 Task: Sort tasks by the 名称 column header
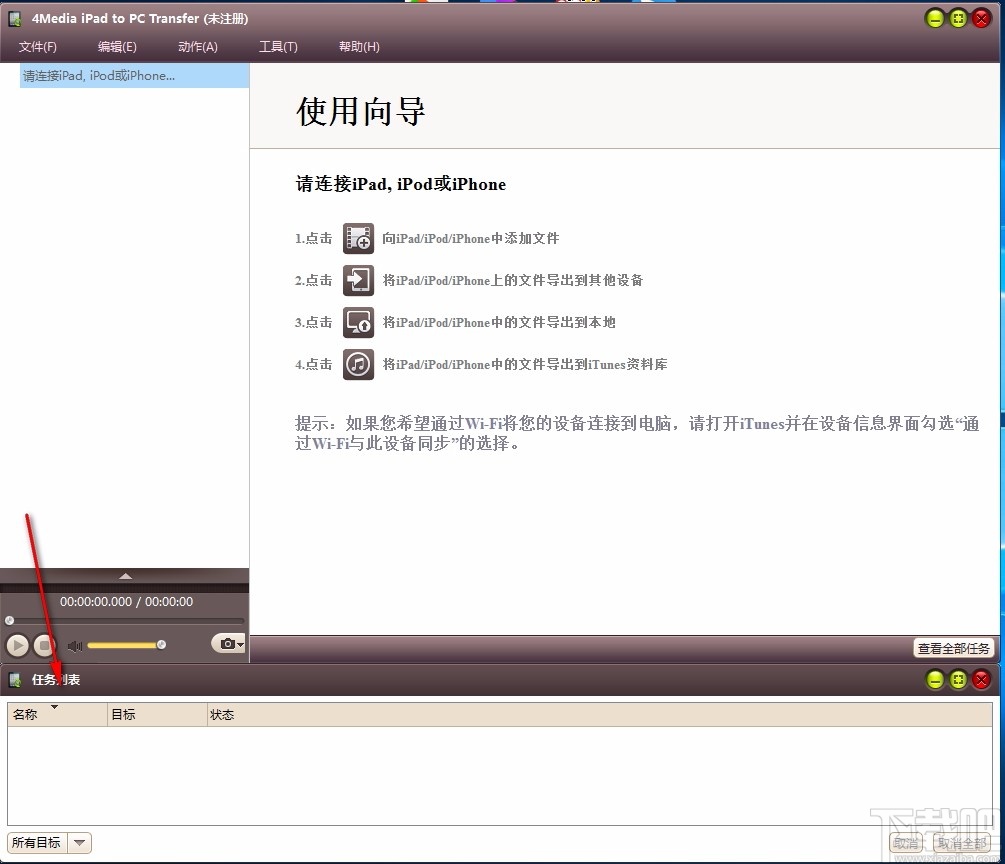tap(30, 714)
